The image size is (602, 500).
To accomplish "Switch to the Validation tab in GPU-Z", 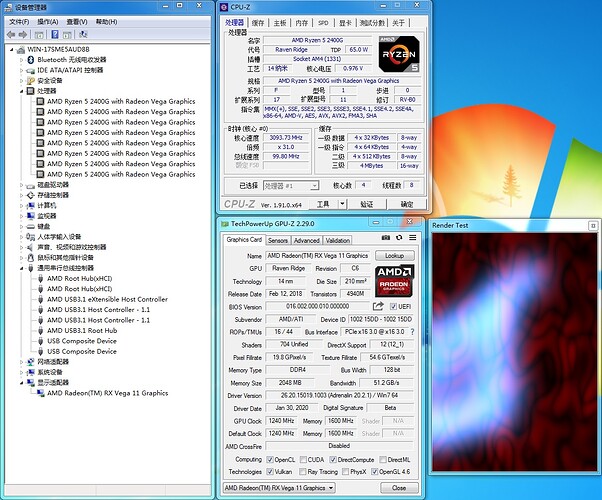I will (x=337, y=240).
